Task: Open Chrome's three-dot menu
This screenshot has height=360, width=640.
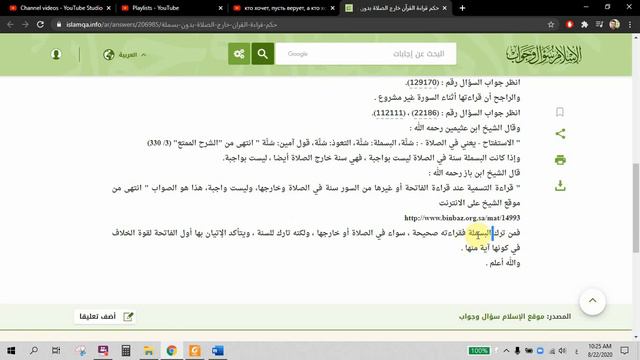Action: point(630,24)
